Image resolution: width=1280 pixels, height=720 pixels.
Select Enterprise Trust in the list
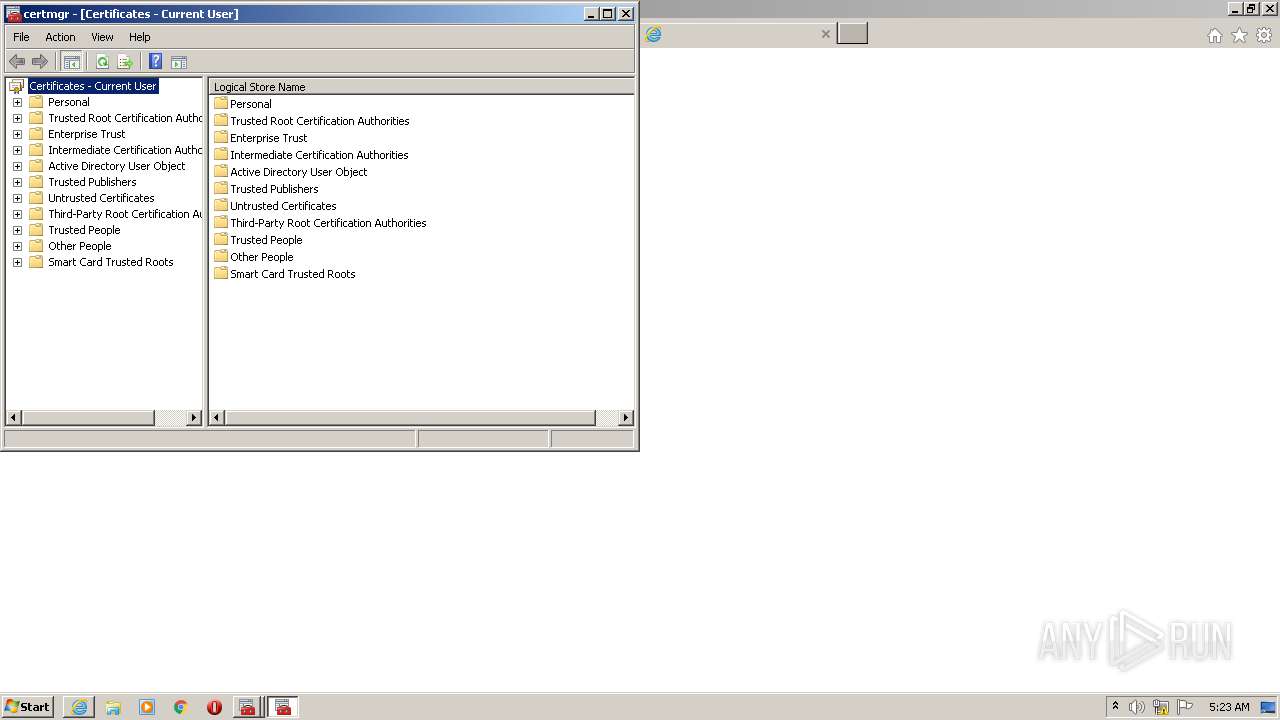pos(268,138)
